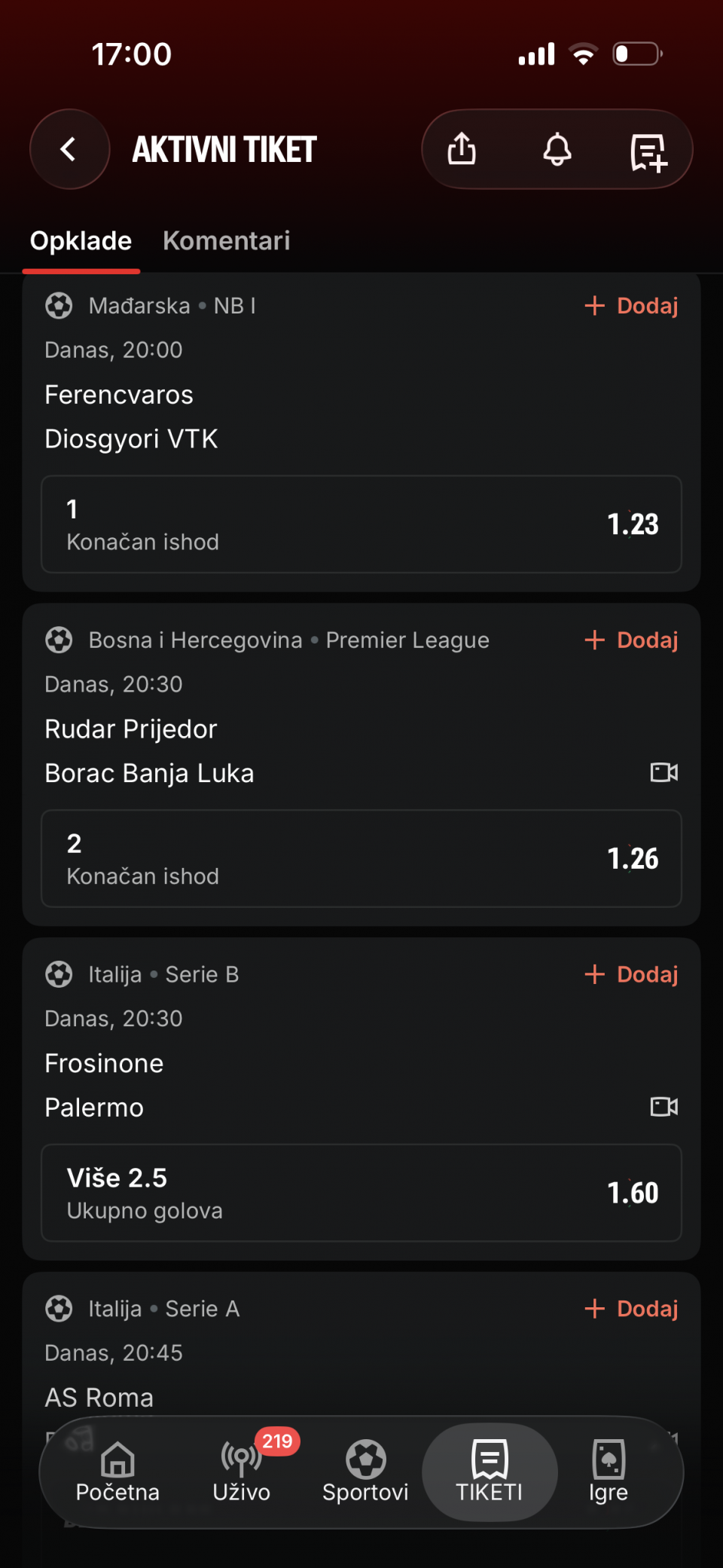Go to Početna home

tap(117, 1472)
